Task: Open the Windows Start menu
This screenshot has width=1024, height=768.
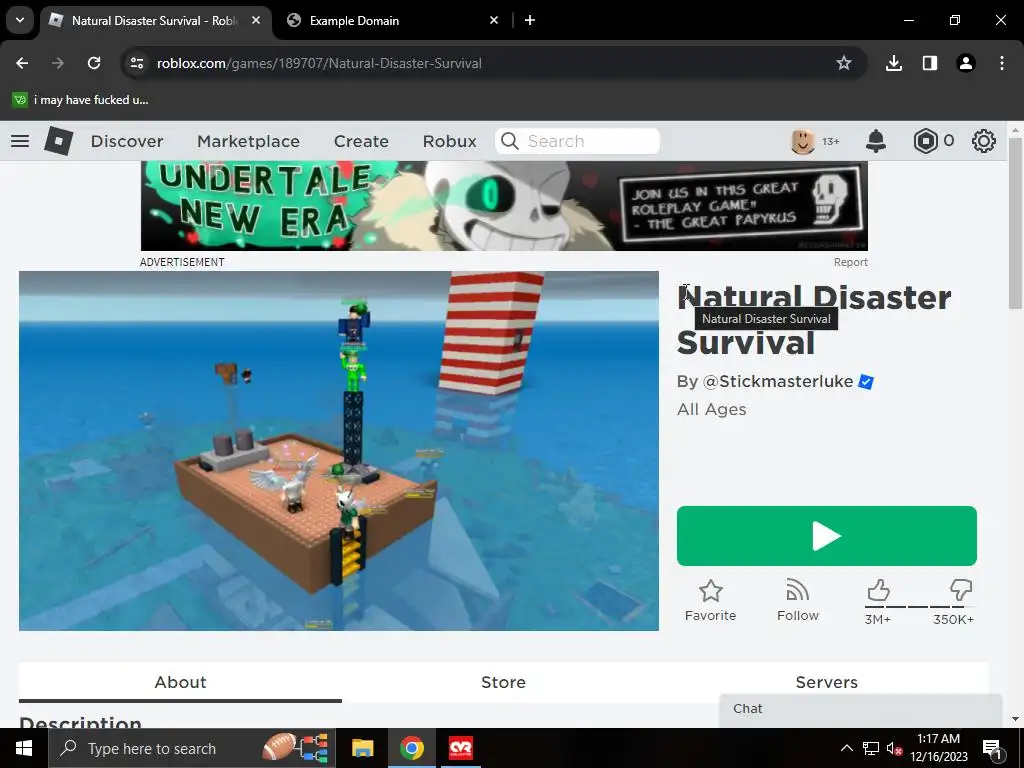Action: click(x=24, y=748)
